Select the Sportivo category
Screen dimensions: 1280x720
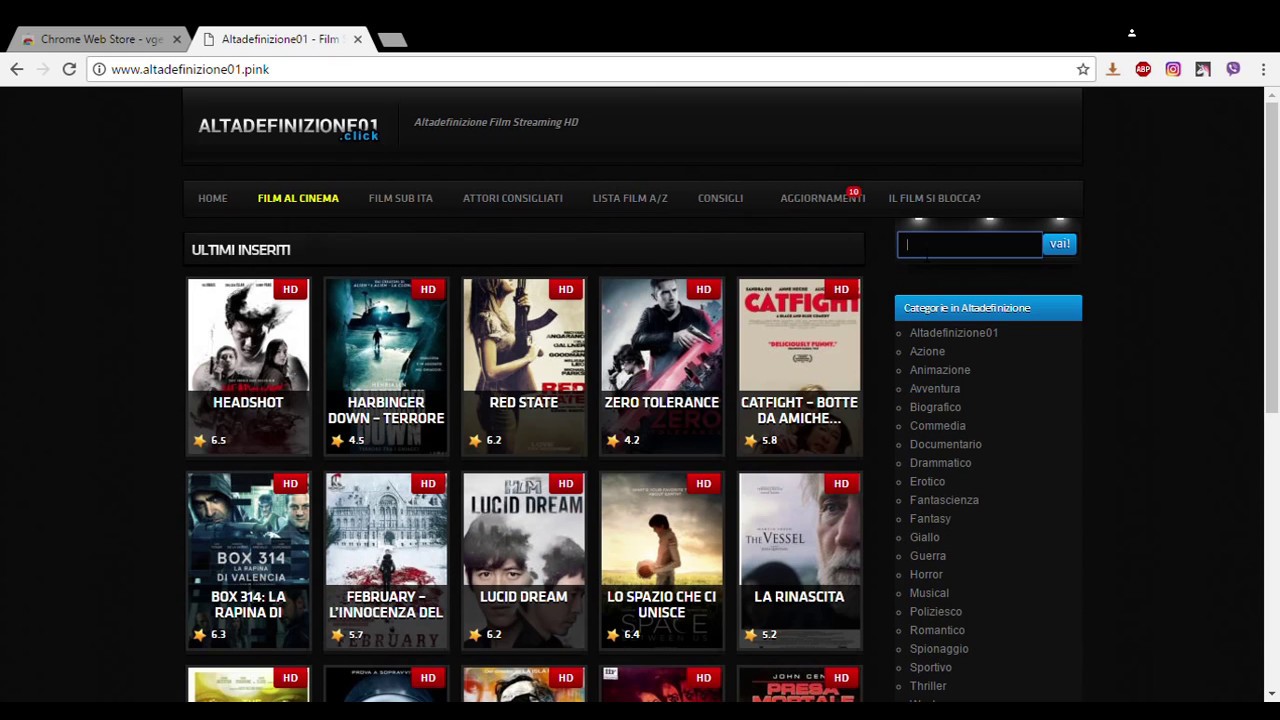click(x=930, y=667)
